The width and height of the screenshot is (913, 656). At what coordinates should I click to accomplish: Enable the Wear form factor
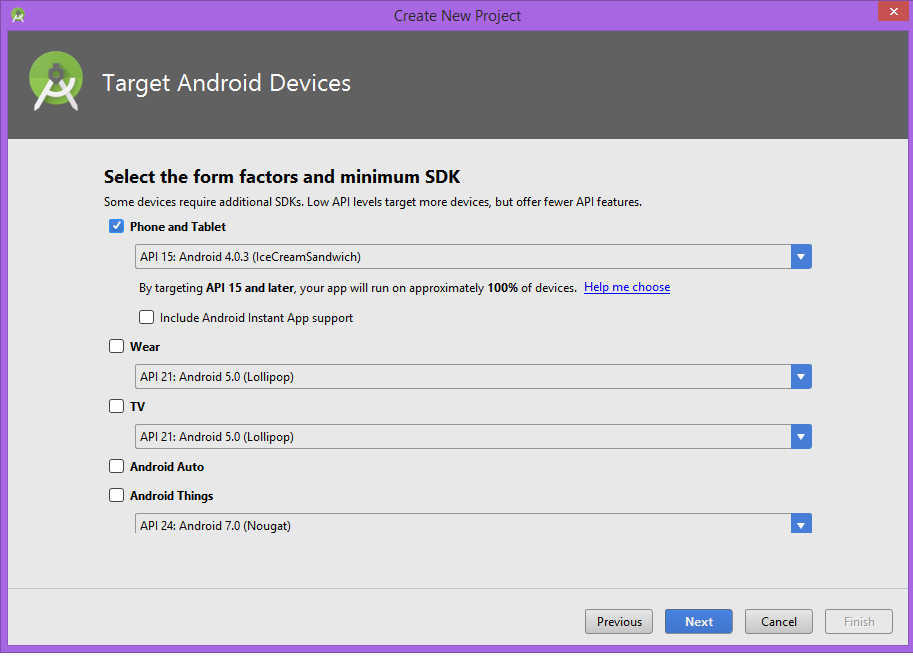point(116,346)
